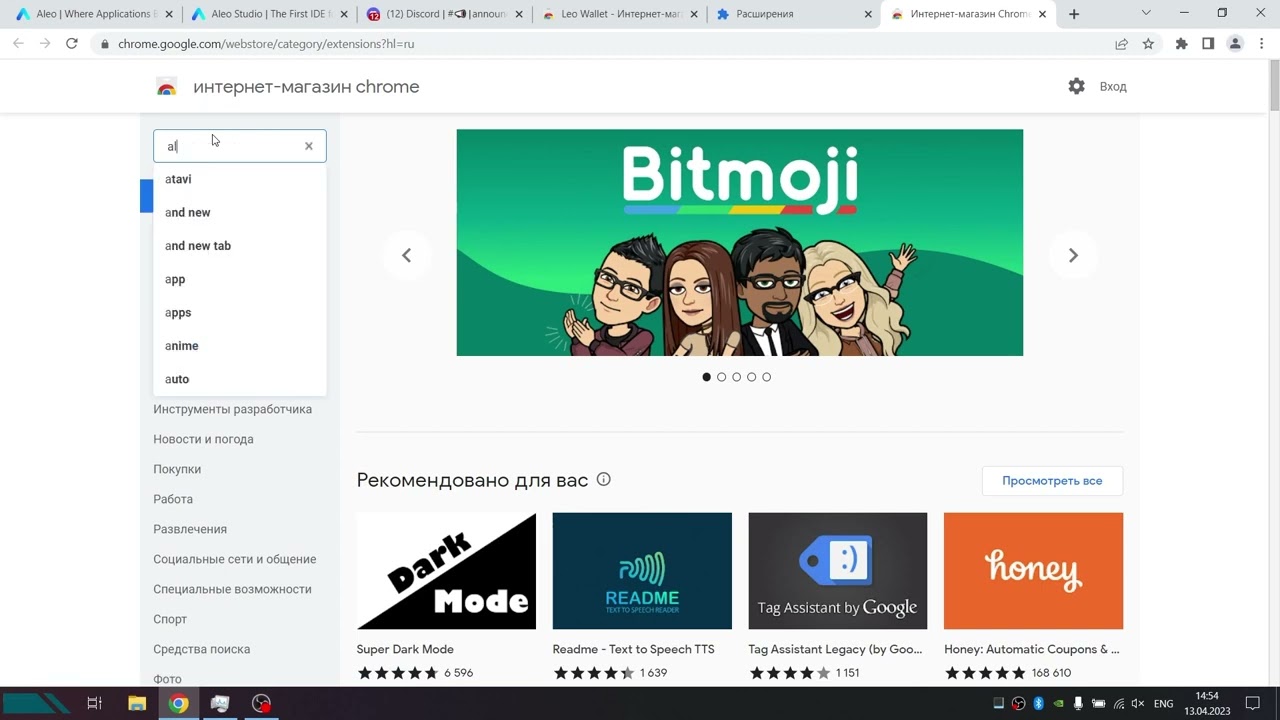The image size is (1280, 720).
Task: Open category Инструменты разработчика
Action: tap(232, 409)
